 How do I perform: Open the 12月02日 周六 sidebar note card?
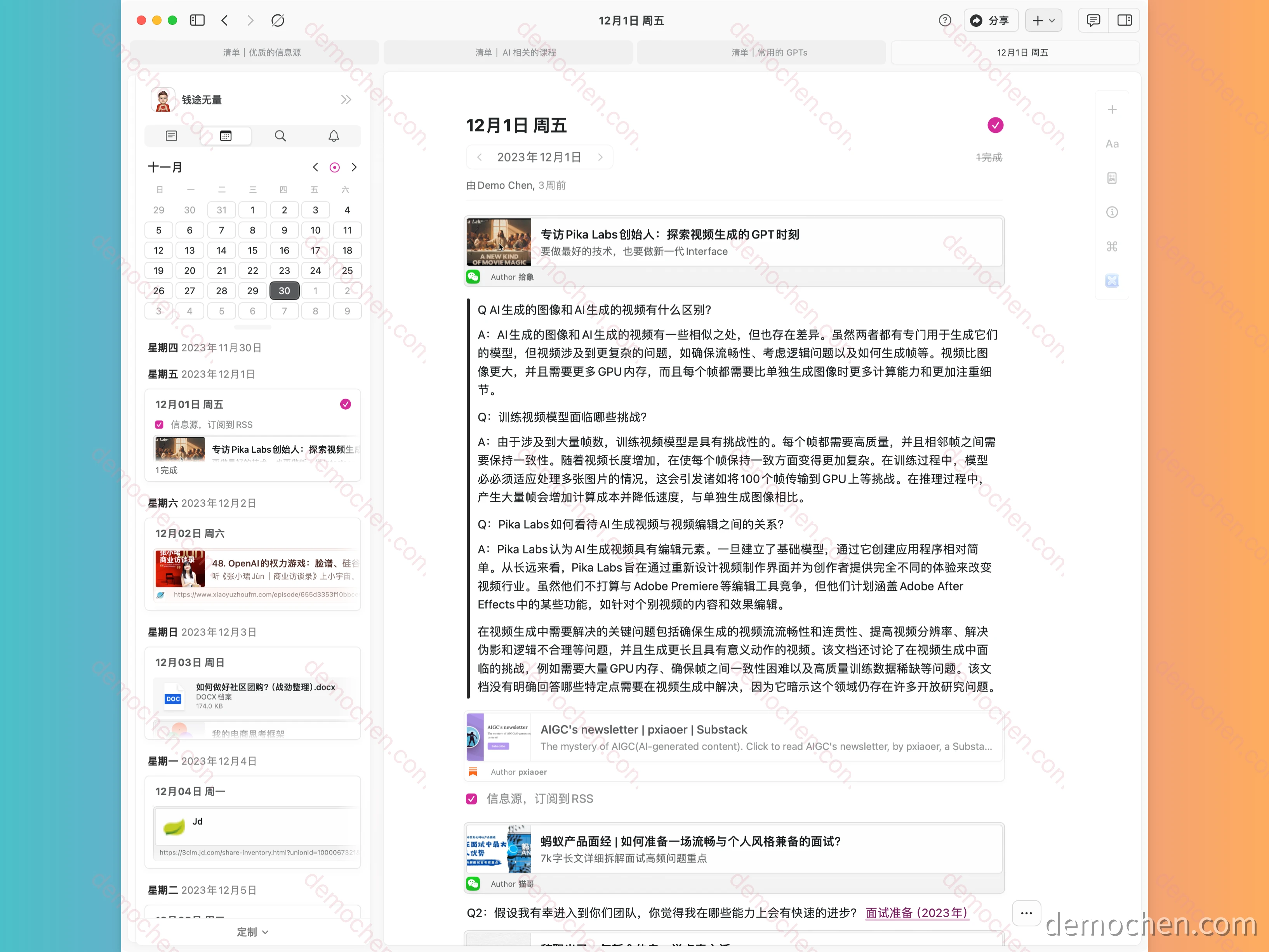(253, 564)
